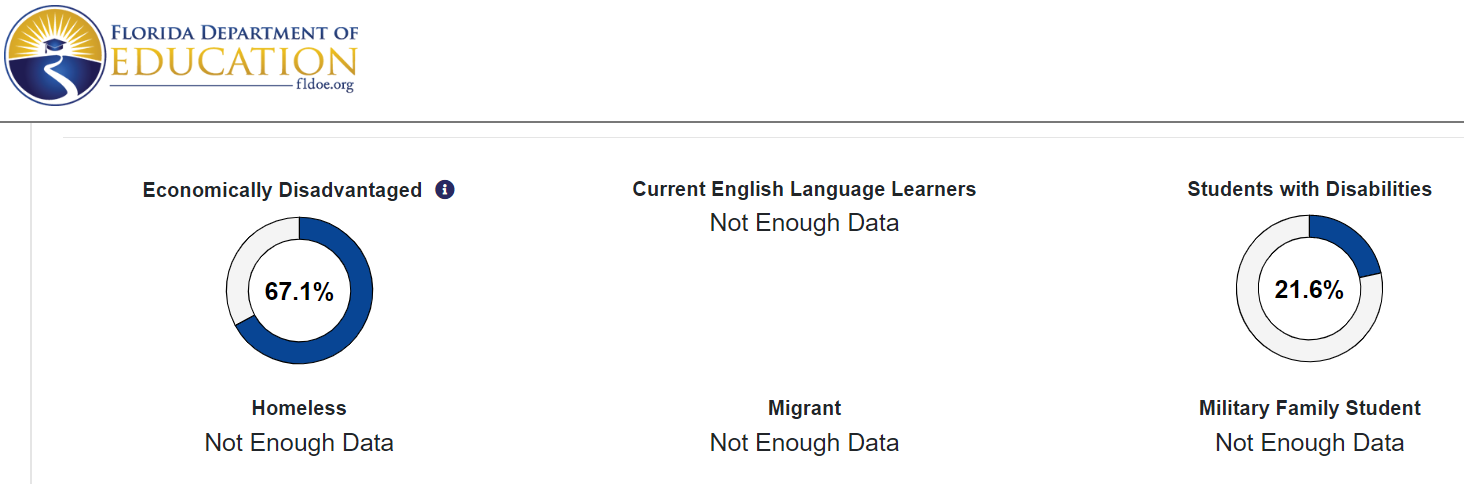Click Not Enough Data under Homeless

(x=299, y=442)
